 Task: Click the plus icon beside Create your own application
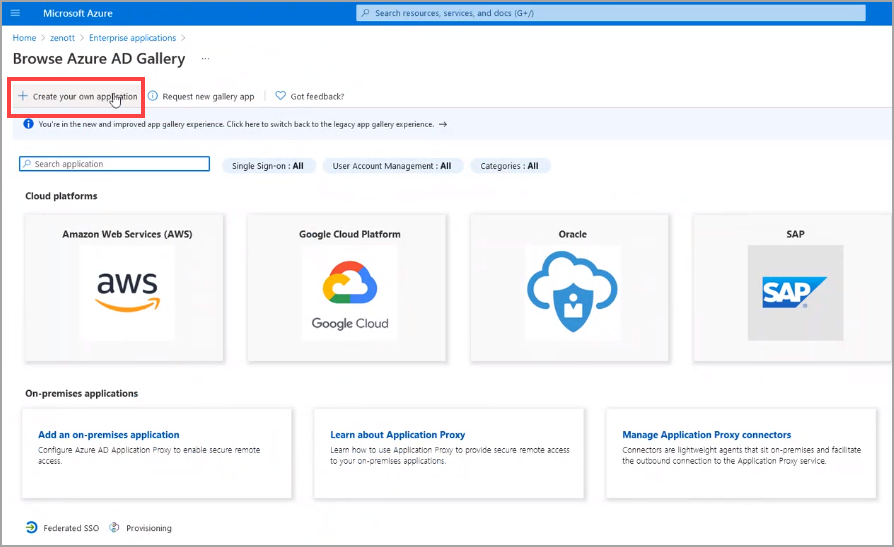[x=22, y=96]
